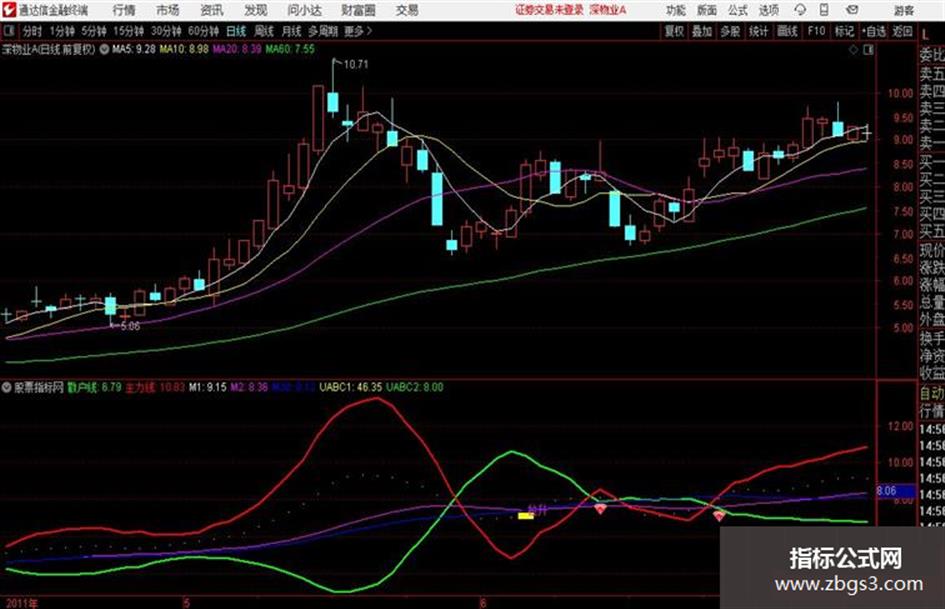This screenshot has width=945, height=609.
Task: Switch to 1分钟 chart period
Action: pyautogui.click(x=62, y=31)
